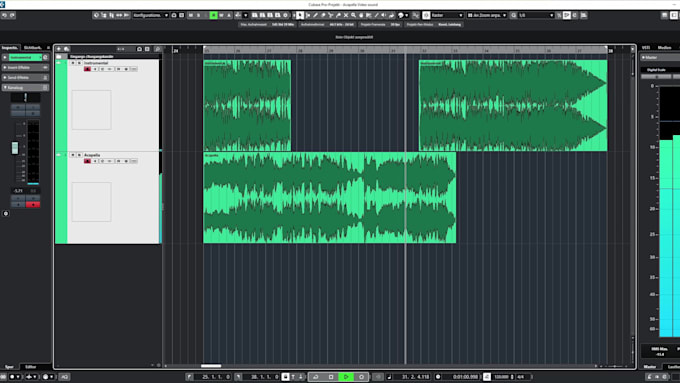
Task: Mute the Instrumental track
Action: coord(73,63)
